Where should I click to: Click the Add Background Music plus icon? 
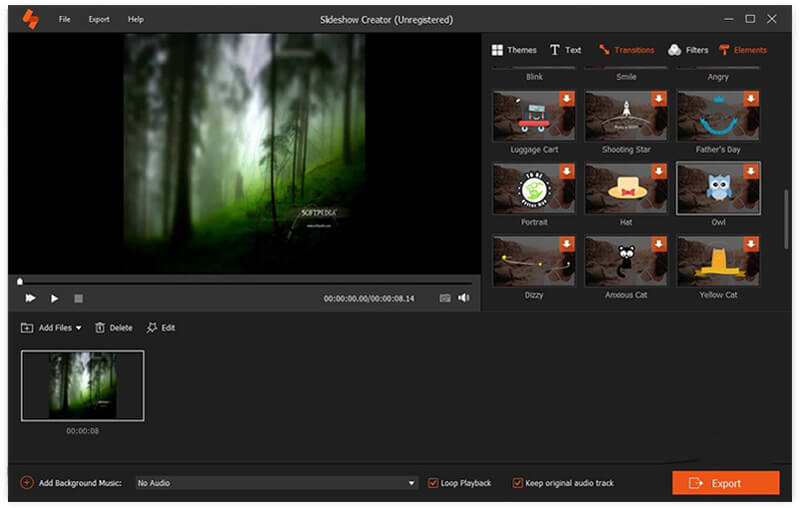coord(27,483)
